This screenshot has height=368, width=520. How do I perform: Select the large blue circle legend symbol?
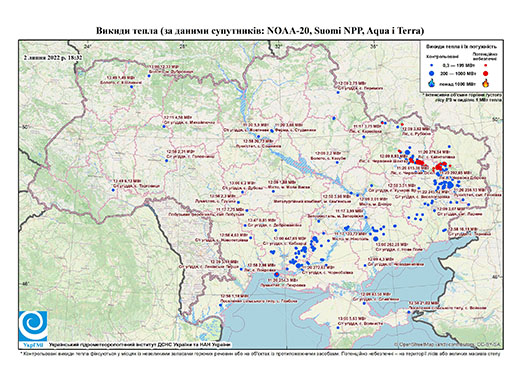432,73
